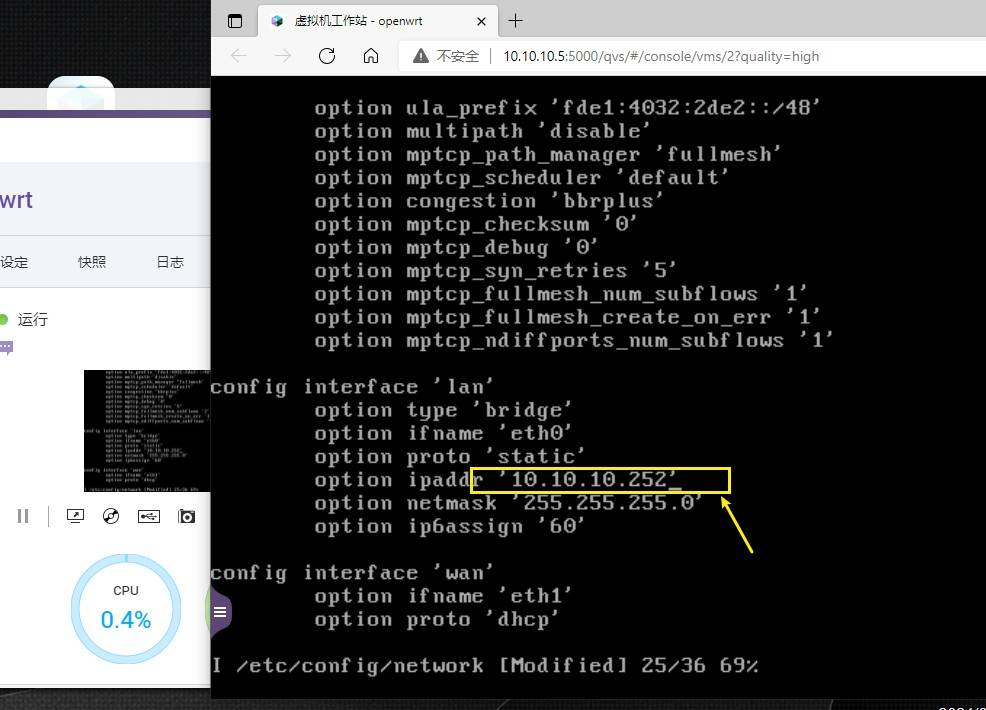
Task: Click the CD/DVD media icon
Action: point(111,516)
